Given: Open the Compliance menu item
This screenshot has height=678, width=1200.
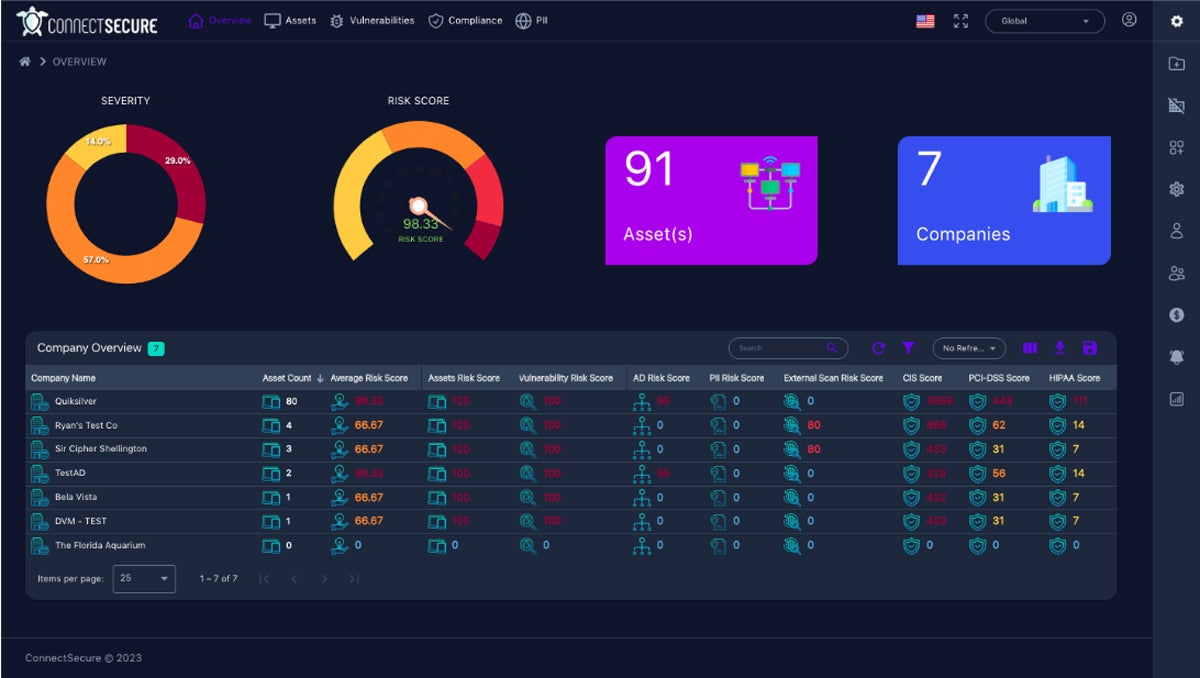Looking at the screenshot, I should tap(465, 20).
